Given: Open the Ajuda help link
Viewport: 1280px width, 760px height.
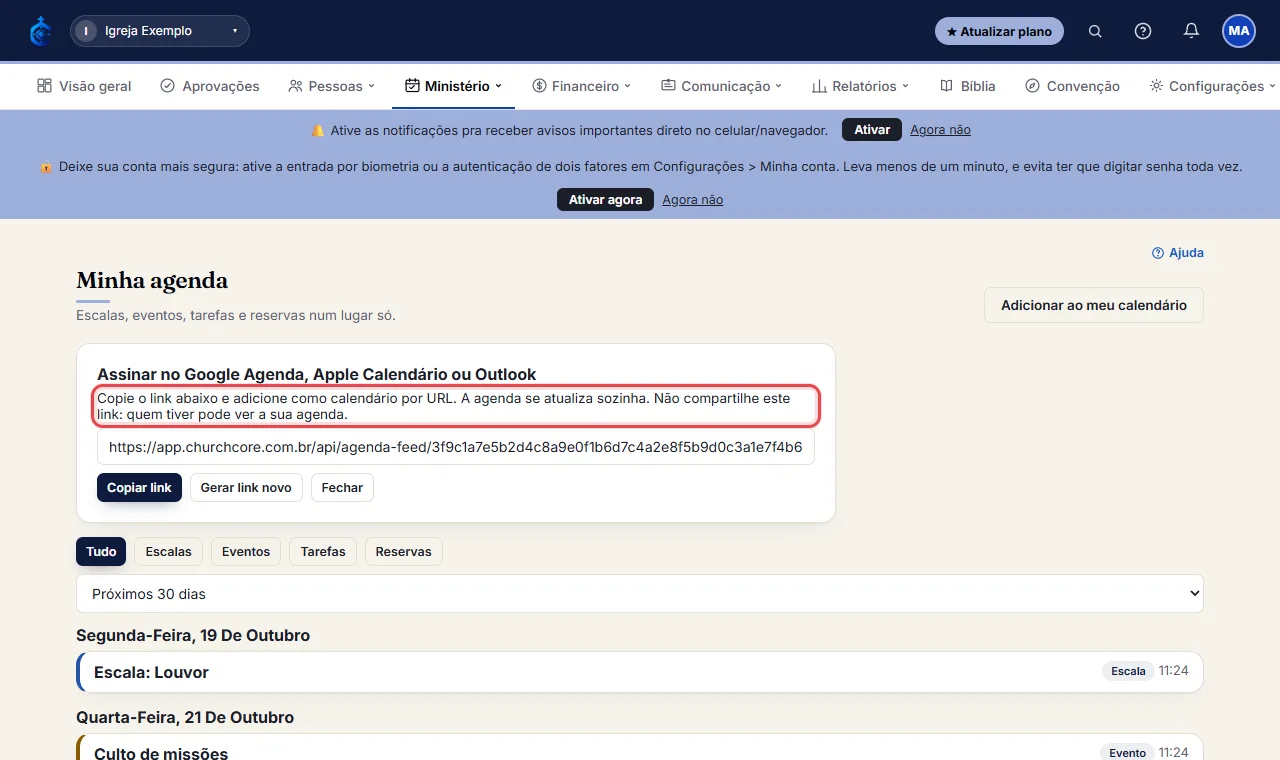Looking at the screenshot, I should 1178,253.
